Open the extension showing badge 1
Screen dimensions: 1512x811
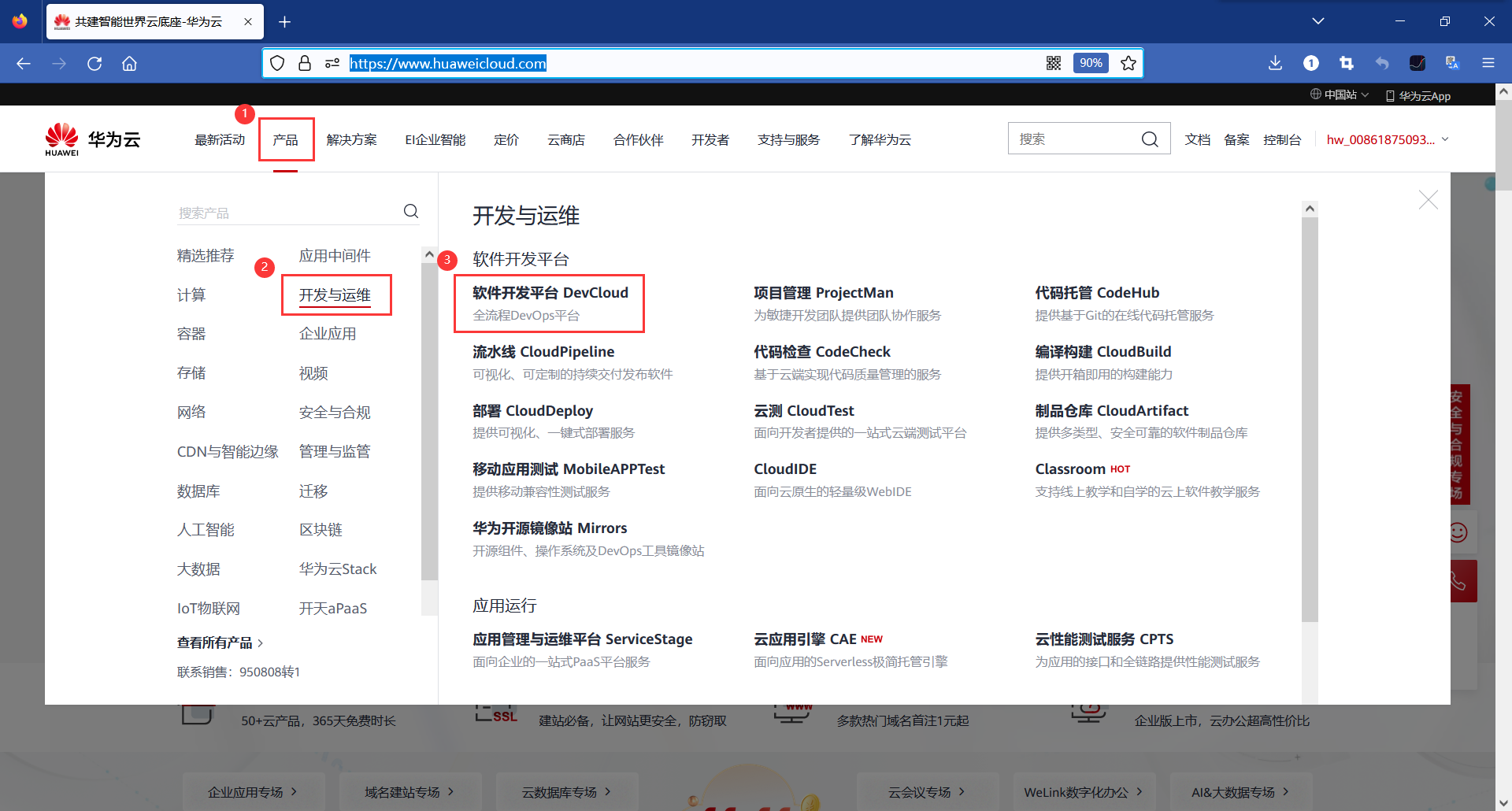1310,63
